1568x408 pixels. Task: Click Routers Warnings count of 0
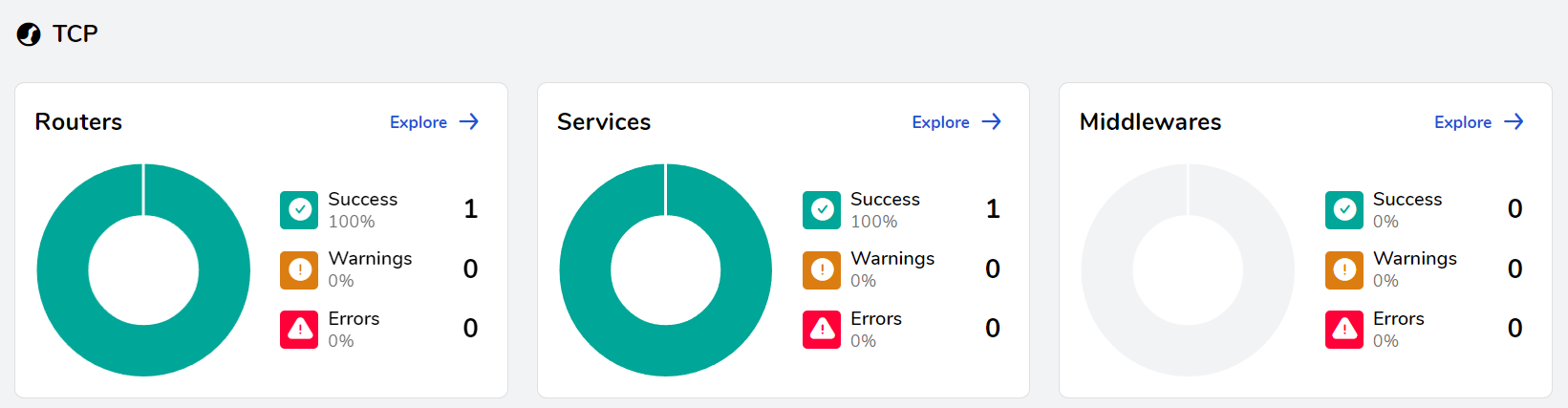470,269
